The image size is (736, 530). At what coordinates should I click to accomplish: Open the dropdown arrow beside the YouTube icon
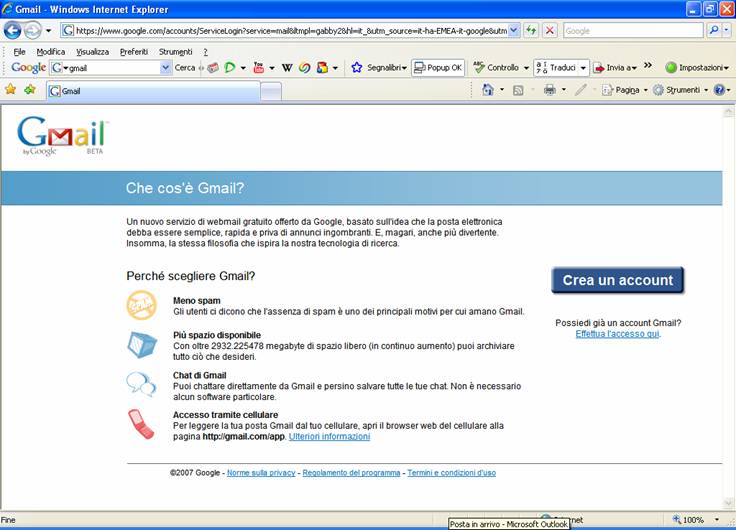point(272,68)
